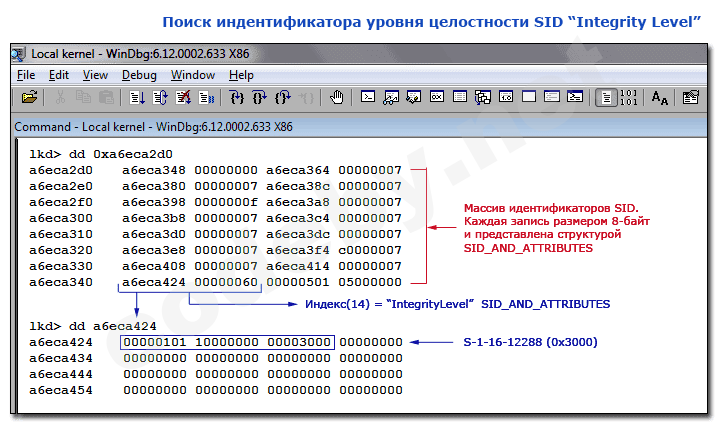Click address 'a6eca434' in second dump
721x425 pixels.
tap(61, 358)
